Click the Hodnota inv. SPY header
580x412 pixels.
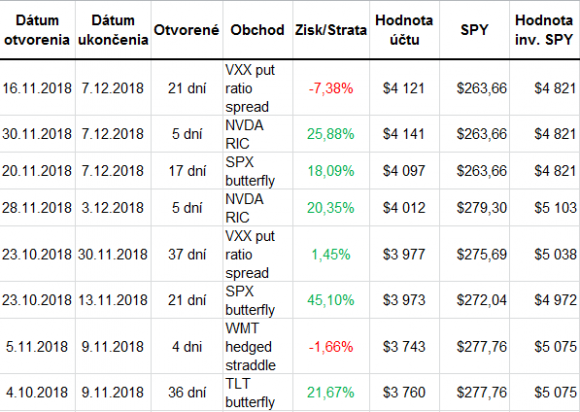point(544,30)
